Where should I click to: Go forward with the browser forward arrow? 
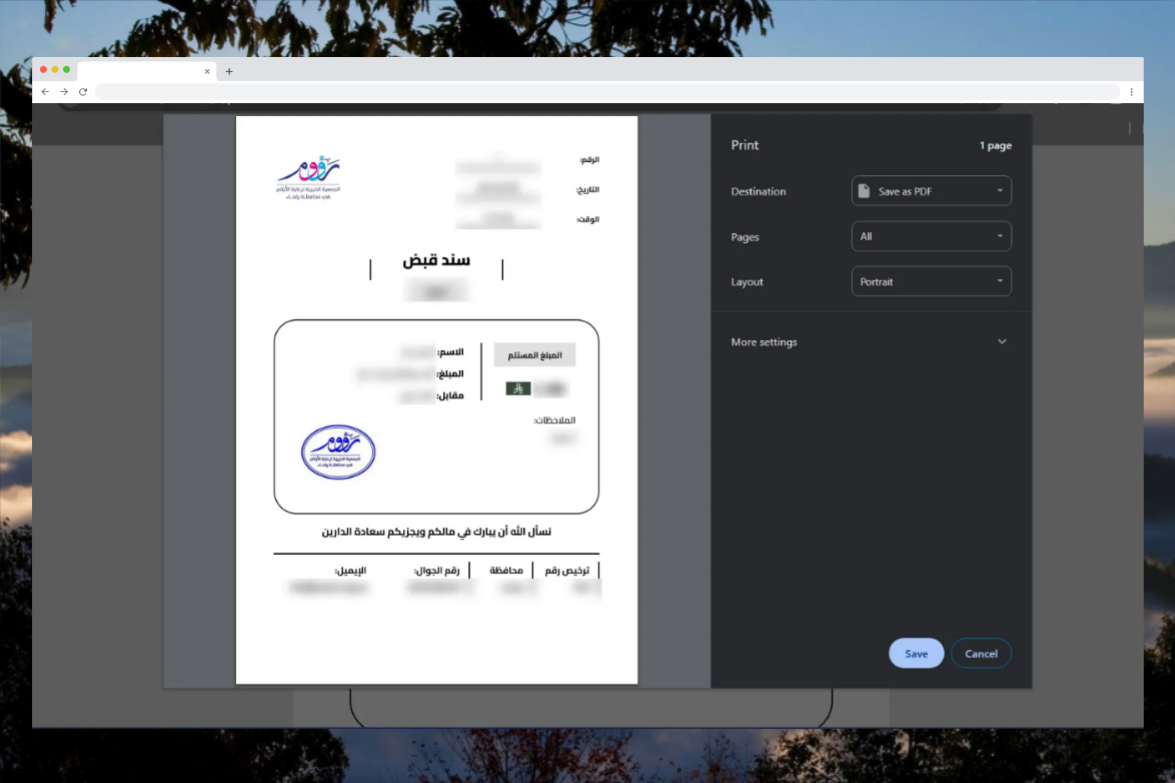pyautogui.click(x=64, y=91)
